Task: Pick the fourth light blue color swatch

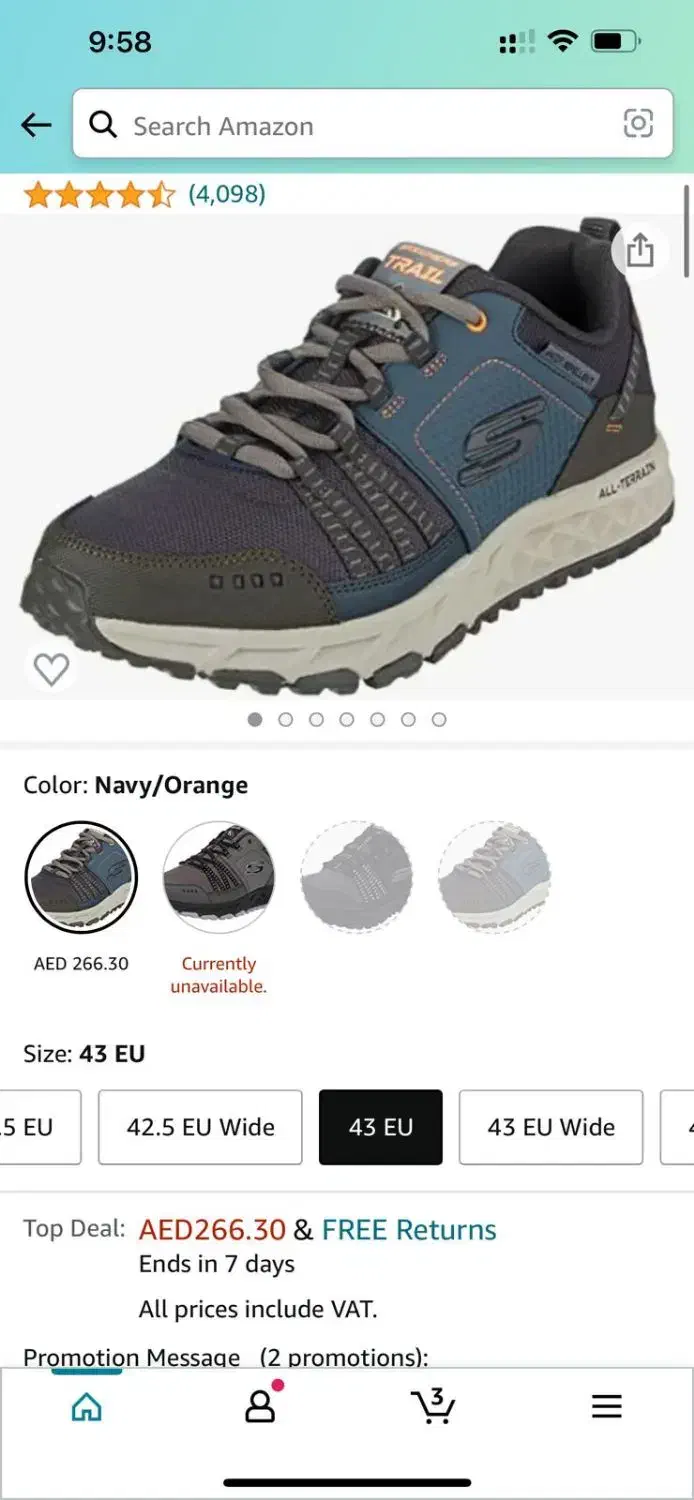Action: coord(494,878)
